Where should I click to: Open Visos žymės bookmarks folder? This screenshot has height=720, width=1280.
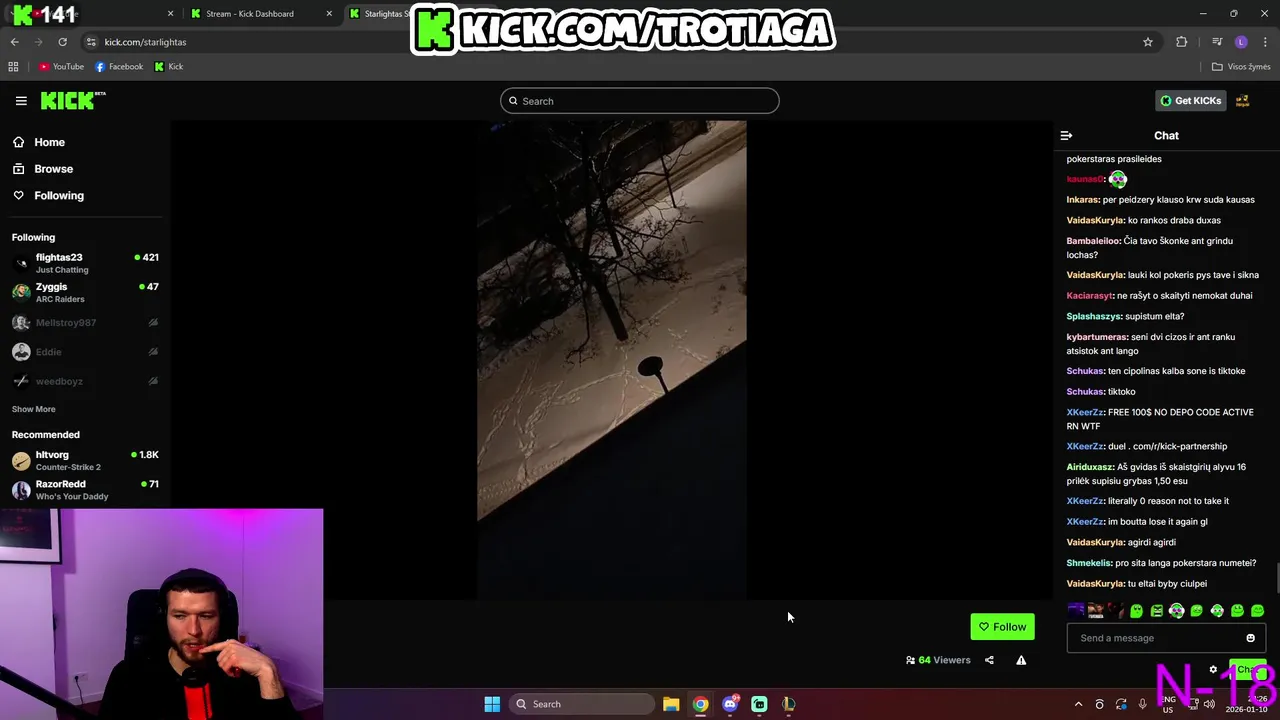pos(1241,67)
